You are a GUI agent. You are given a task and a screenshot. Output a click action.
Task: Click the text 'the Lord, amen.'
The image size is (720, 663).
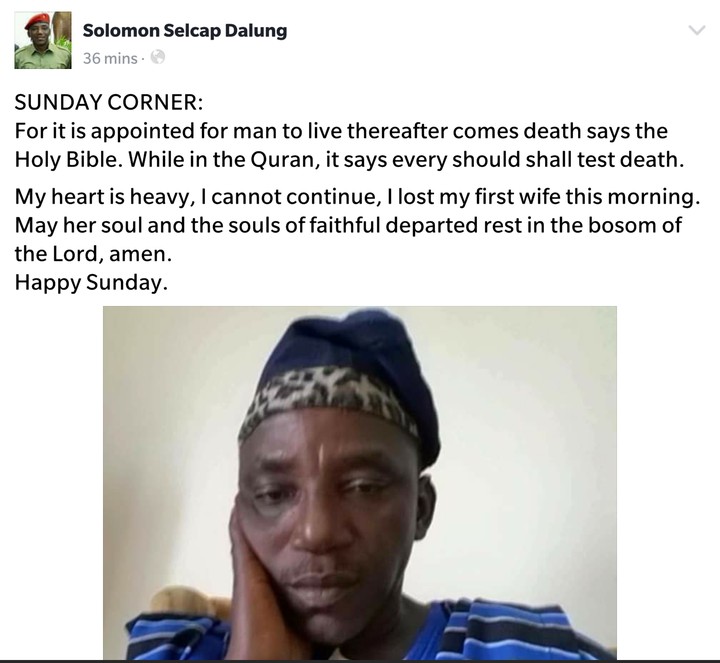point(93,254)
